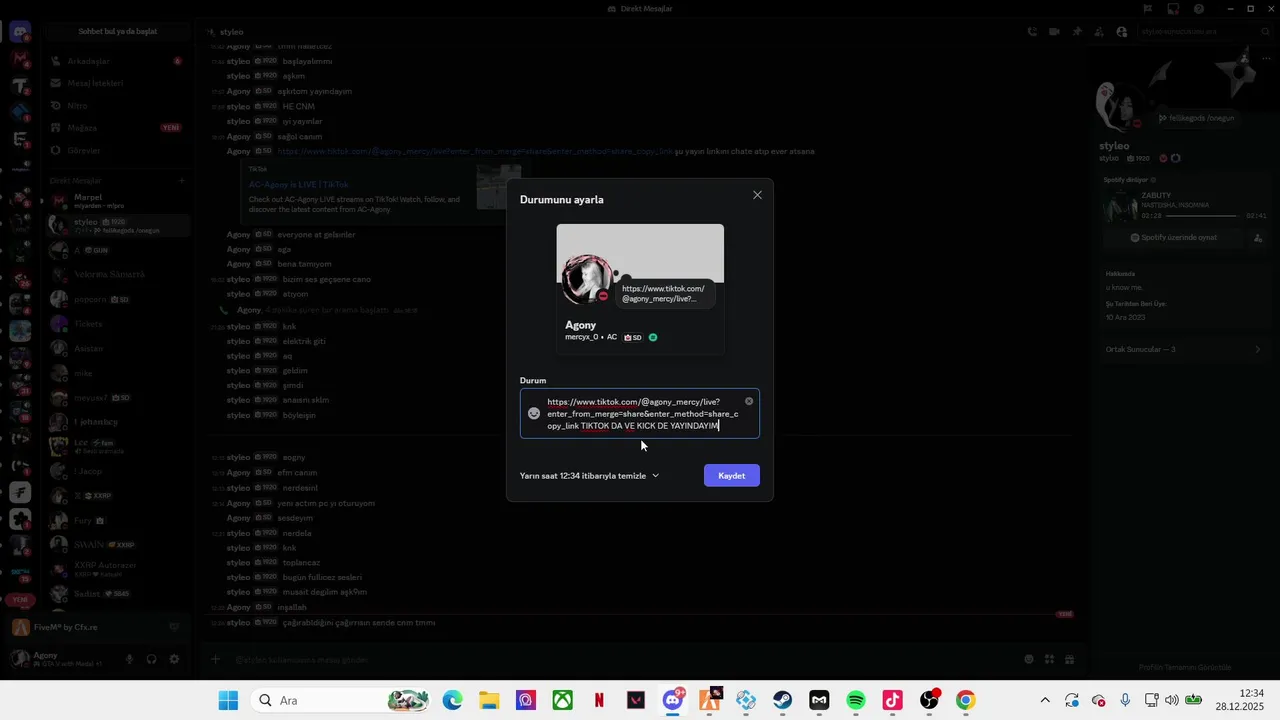Open the TikTok embed thumbnail image
1280x720 pixels.
coord(498,187)
